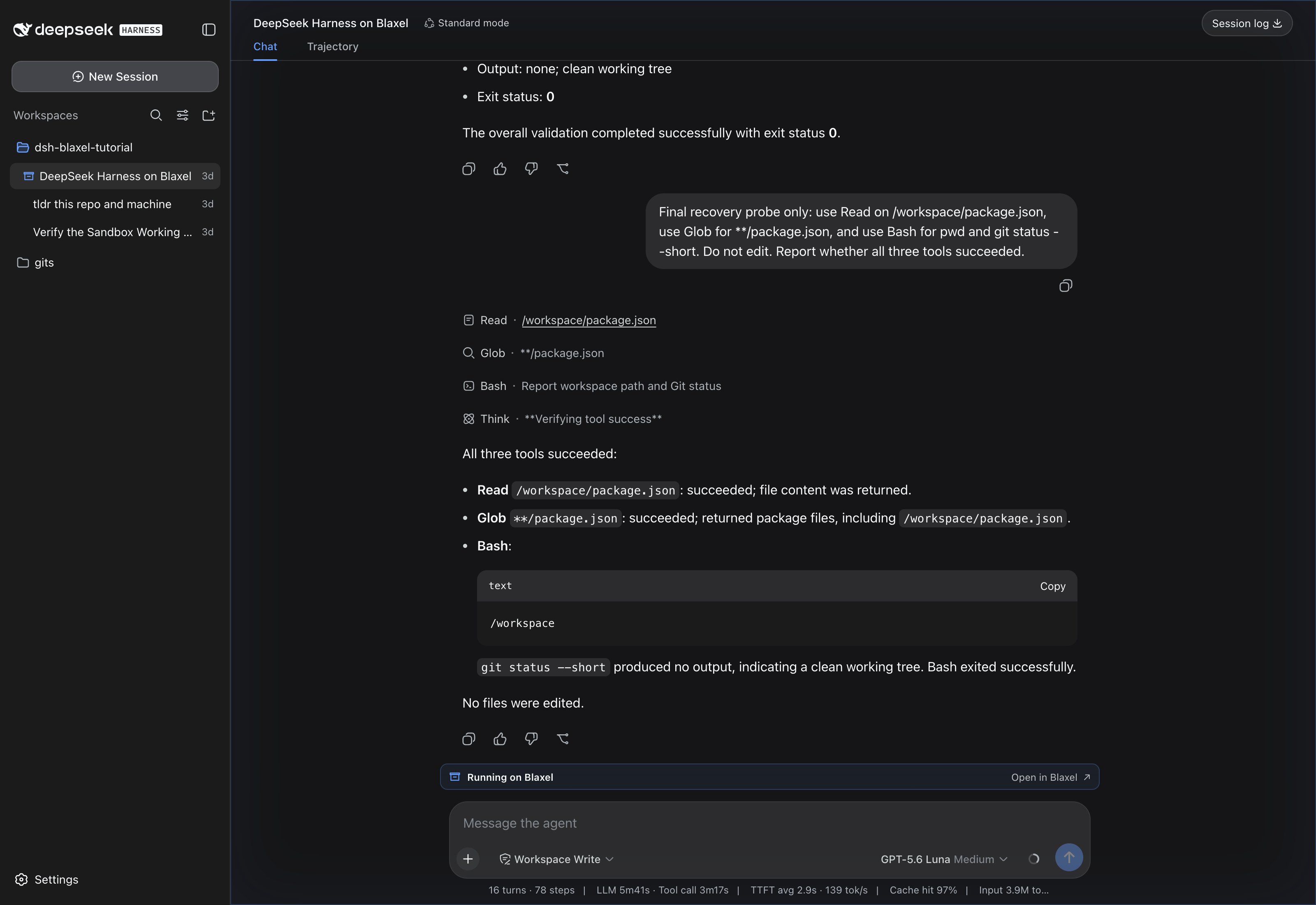This screenshot has height=905, width=1316.
Task: Send the message with the arrow button
Action: tap(1069, 857)
